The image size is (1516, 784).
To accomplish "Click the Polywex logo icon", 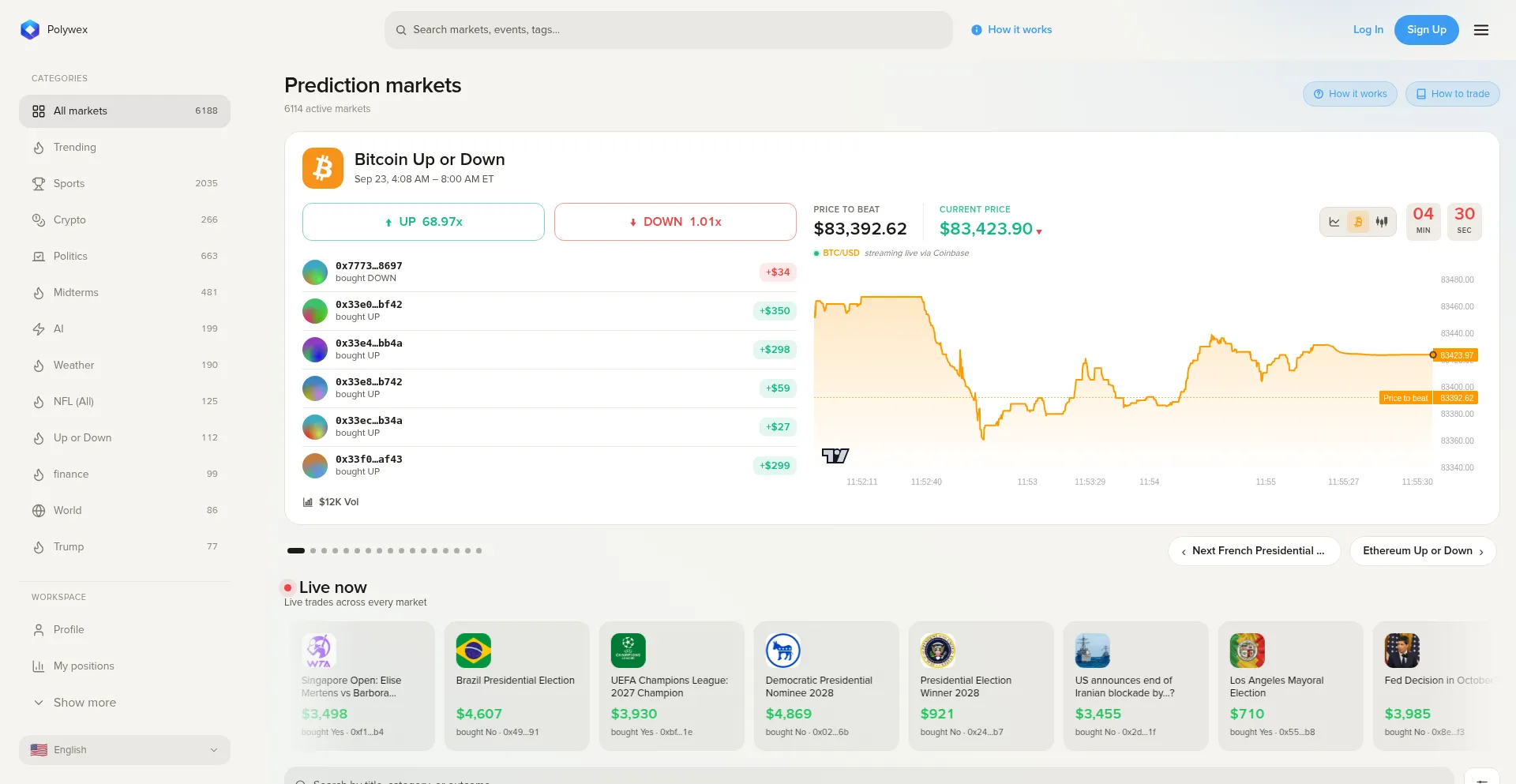I will (x=30, y=30).
